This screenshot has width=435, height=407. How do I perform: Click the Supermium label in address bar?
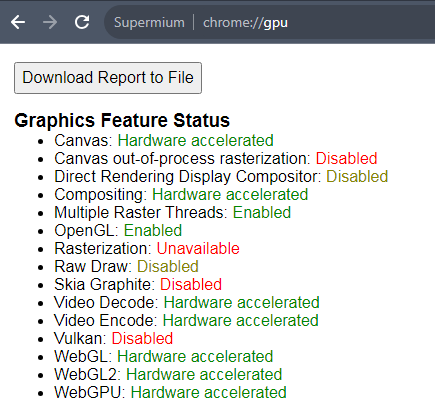149,23
